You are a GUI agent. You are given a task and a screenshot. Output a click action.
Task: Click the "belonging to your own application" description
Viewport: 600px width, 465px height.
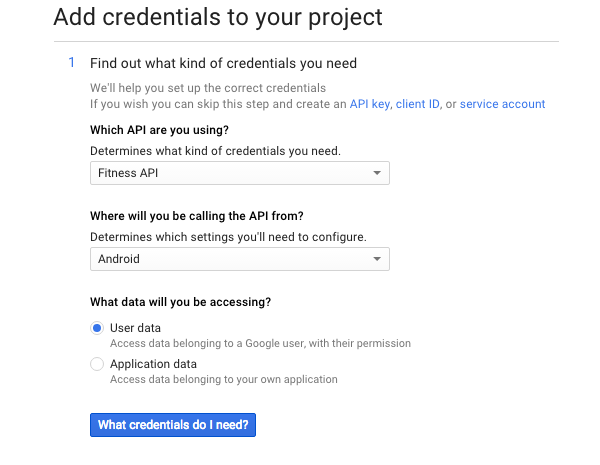tap(223, 379)
